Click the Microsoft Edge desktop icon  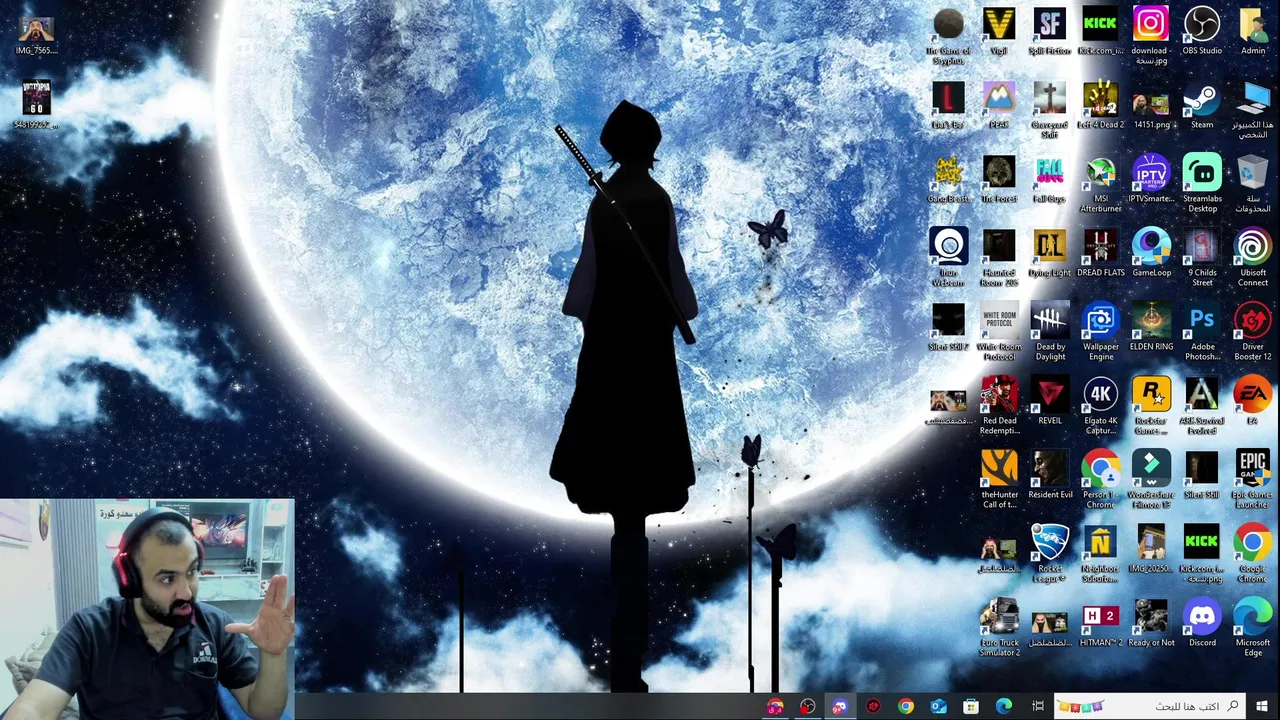point(1253,627)
